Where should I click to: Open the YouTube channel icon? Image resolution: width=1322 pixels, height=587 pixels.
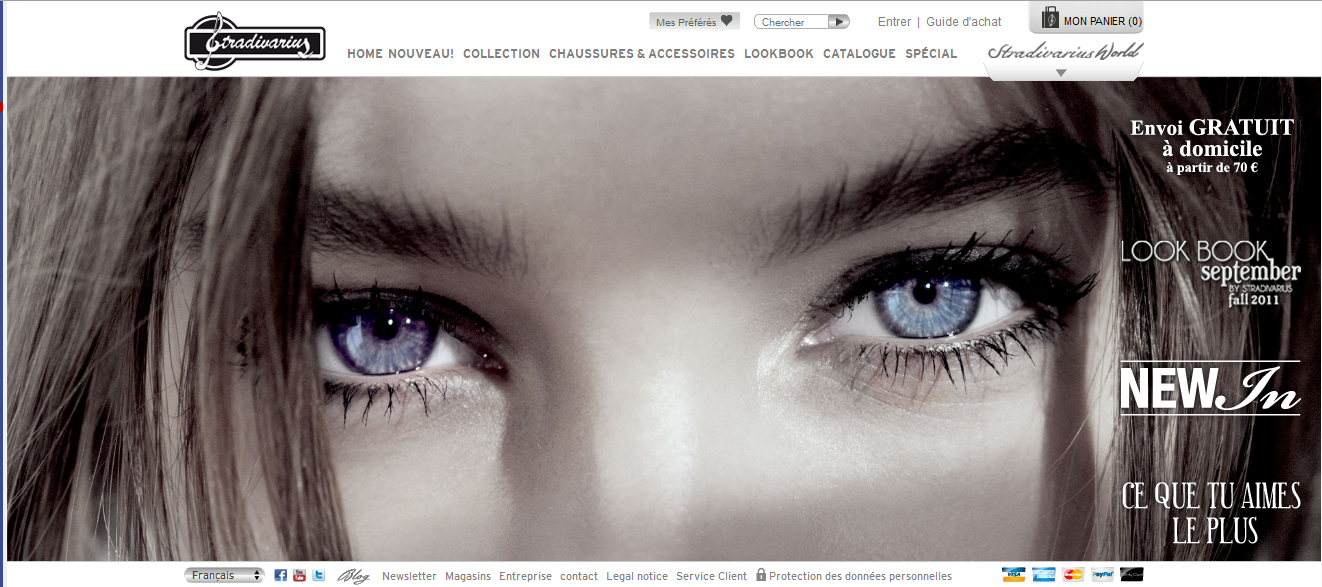tap(299, 575)
